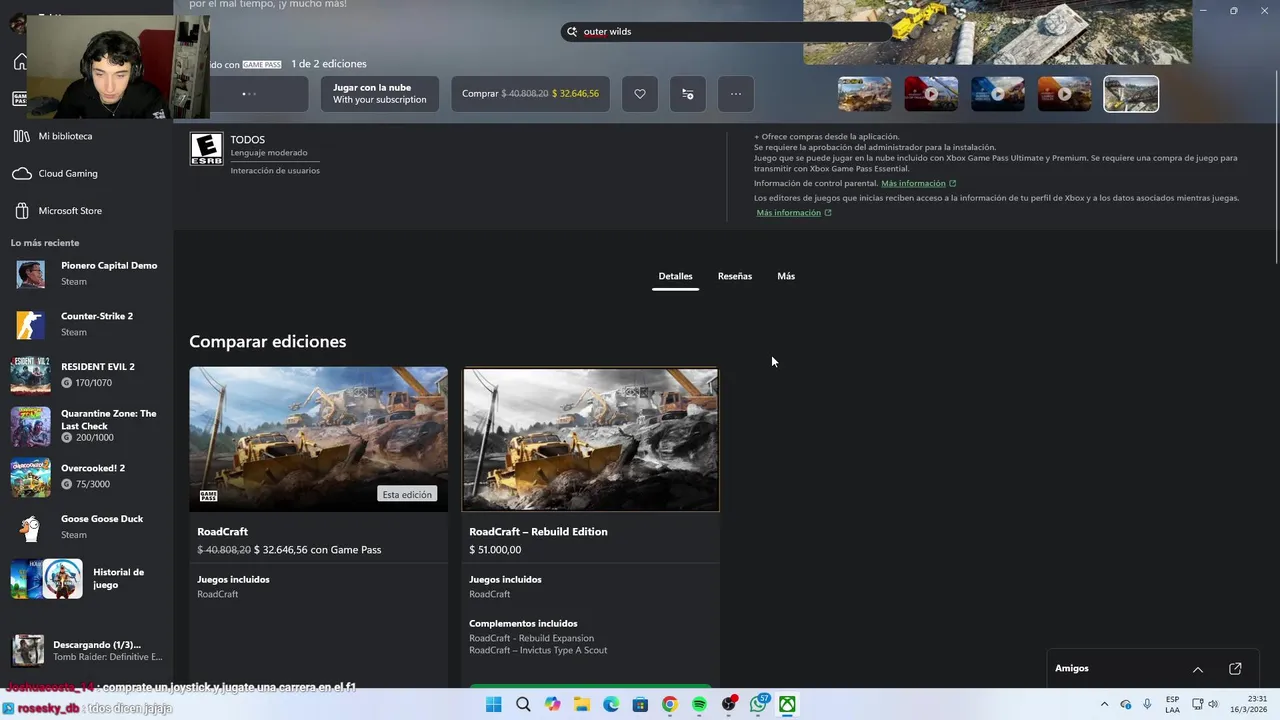Open File Explorer from the taskbar
Viewport: 1280px width, 720px height.
point(582,705)
